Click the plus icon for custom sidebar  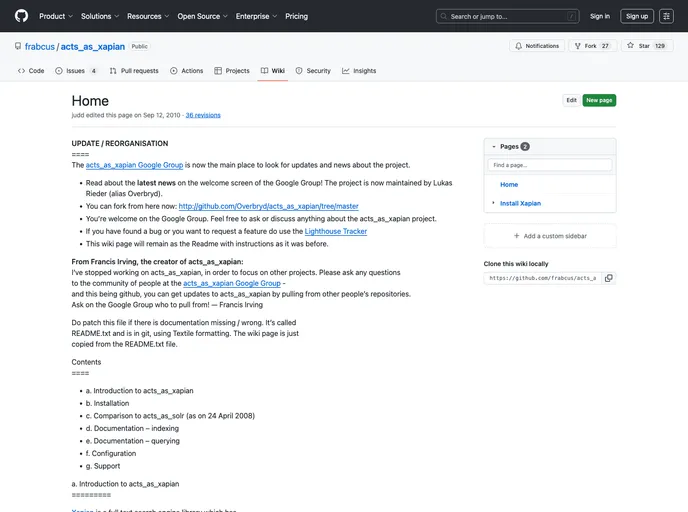coord(516,236)
